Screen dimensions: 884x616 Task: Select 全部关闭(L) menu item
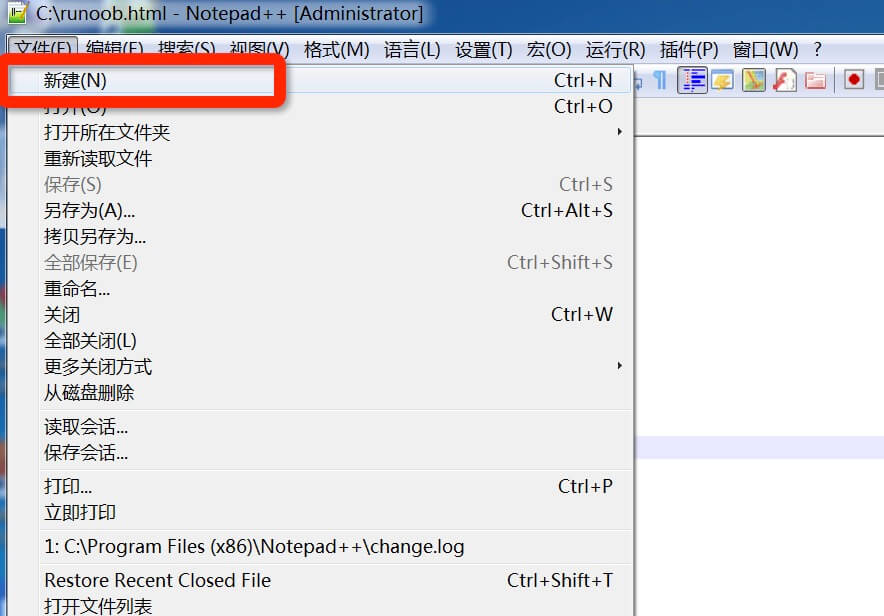click(90, 340)
